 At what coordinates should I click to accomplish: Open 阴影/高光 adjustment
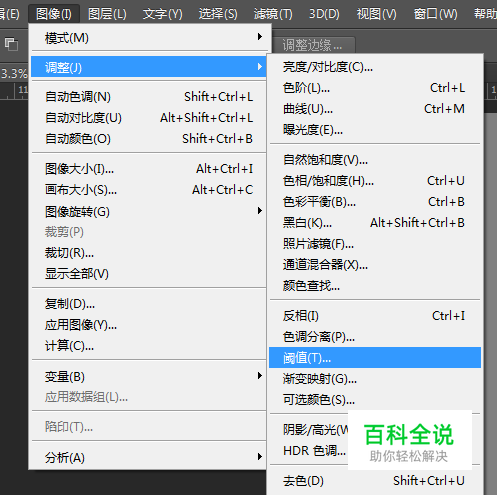(315, 430)
